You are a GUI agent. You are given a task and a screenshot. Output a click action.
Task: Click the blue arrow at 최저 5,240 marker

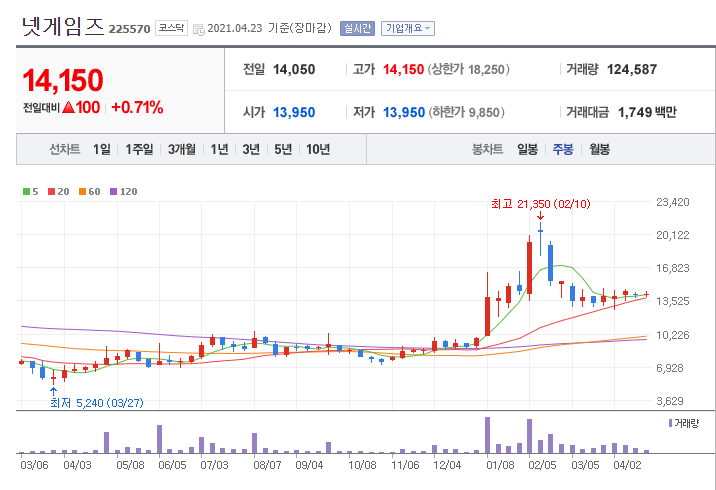click(53, 391)
